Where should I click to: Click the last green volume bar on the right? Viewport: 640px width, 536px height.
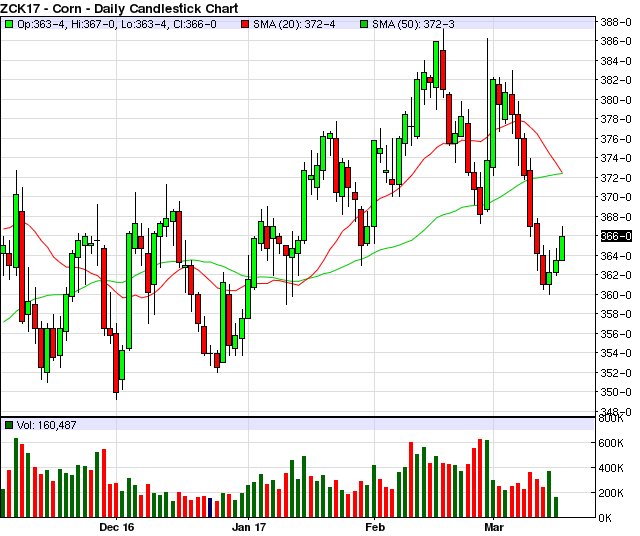(556, 507)
